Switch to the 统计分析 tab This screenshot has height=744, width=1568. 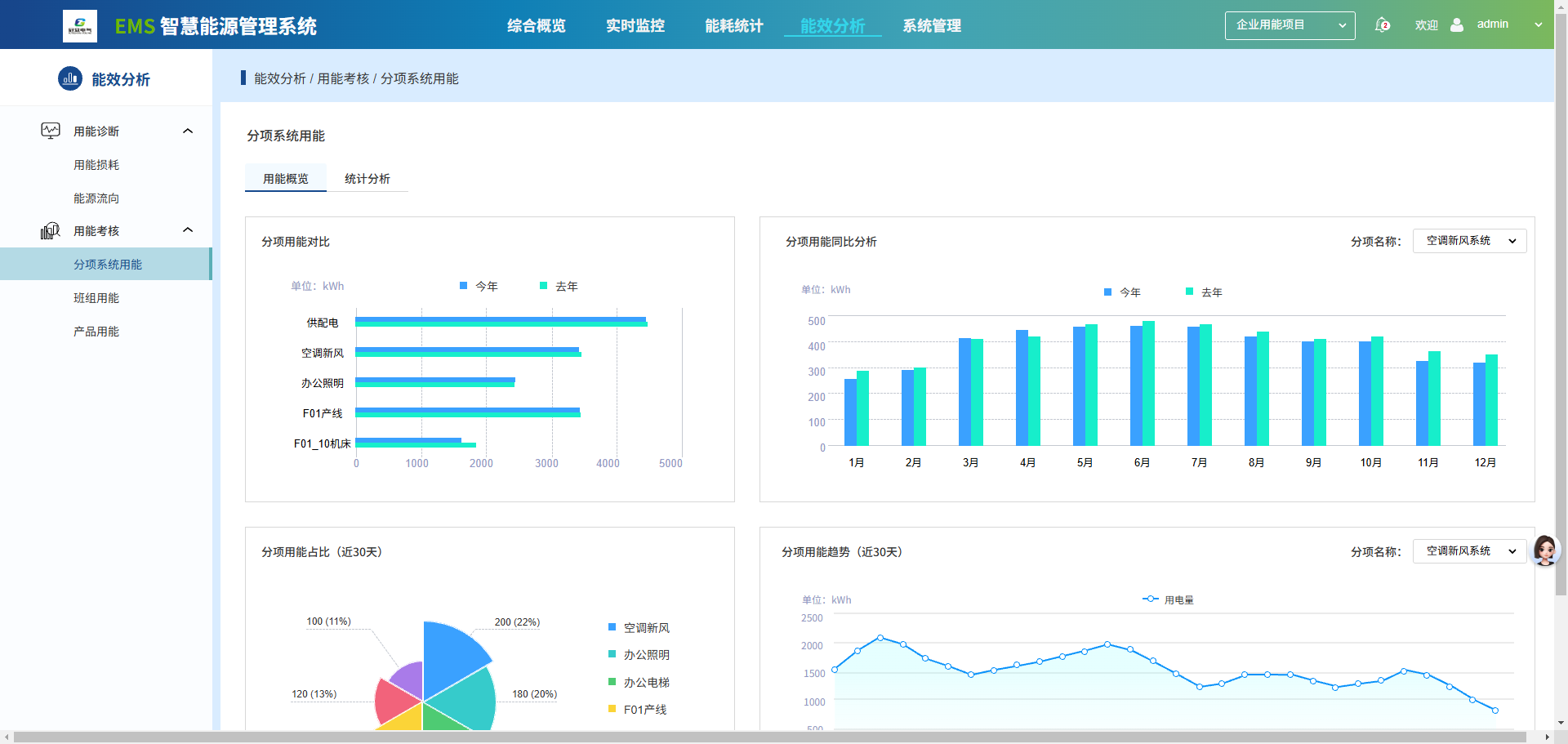point(367,178)
